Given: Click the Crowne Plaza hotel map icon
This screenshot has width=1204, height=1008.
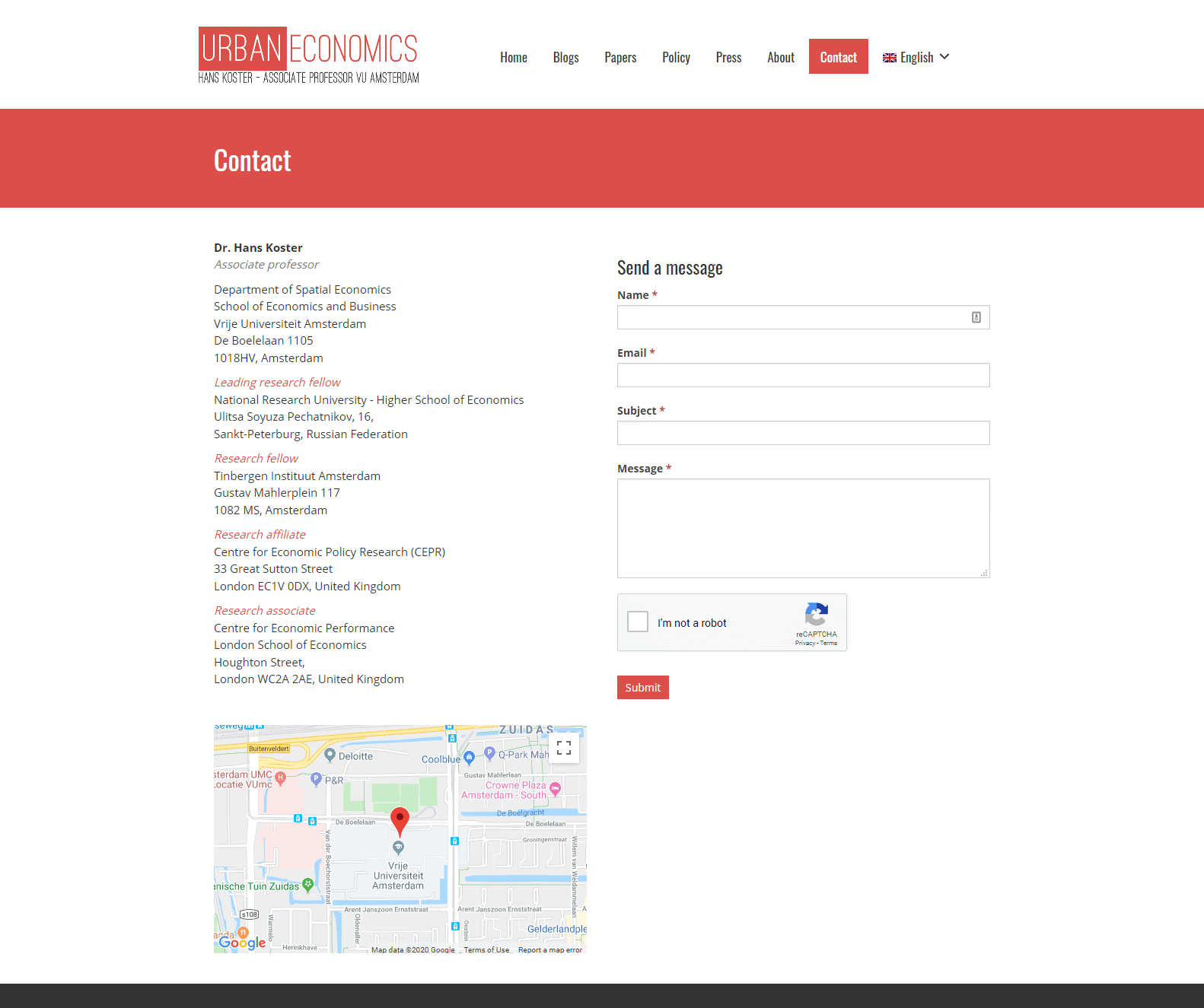Looking at the screenshot, I should (556, 788).
